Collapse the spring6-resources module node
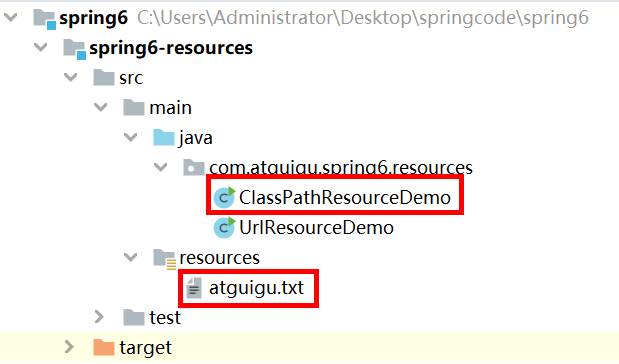The image size is (619, 364). 40,48
